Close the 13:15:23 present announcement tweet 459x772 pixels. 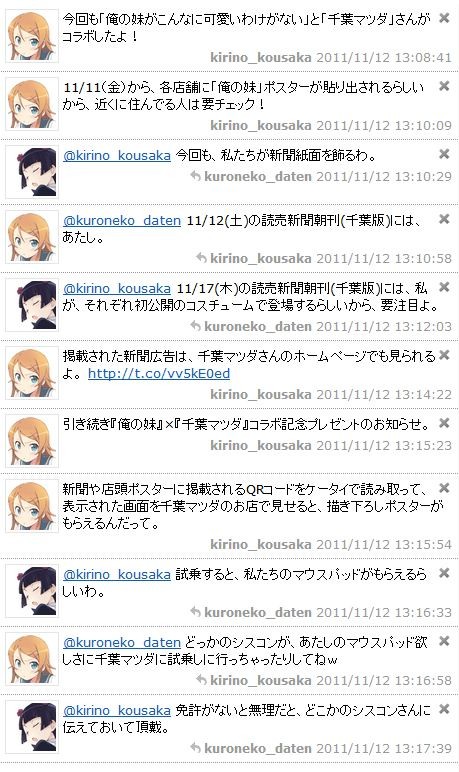(444, 423)
